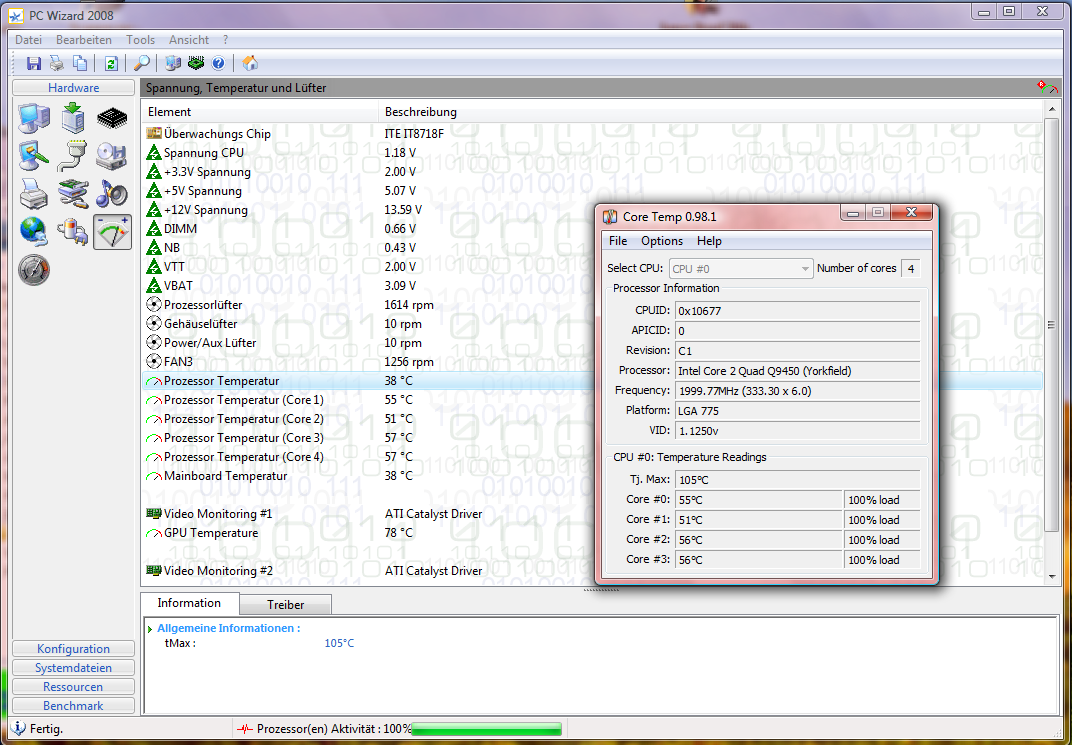
Task: Open the Multimedia note and speaker icon
Action: pos(111,193)
